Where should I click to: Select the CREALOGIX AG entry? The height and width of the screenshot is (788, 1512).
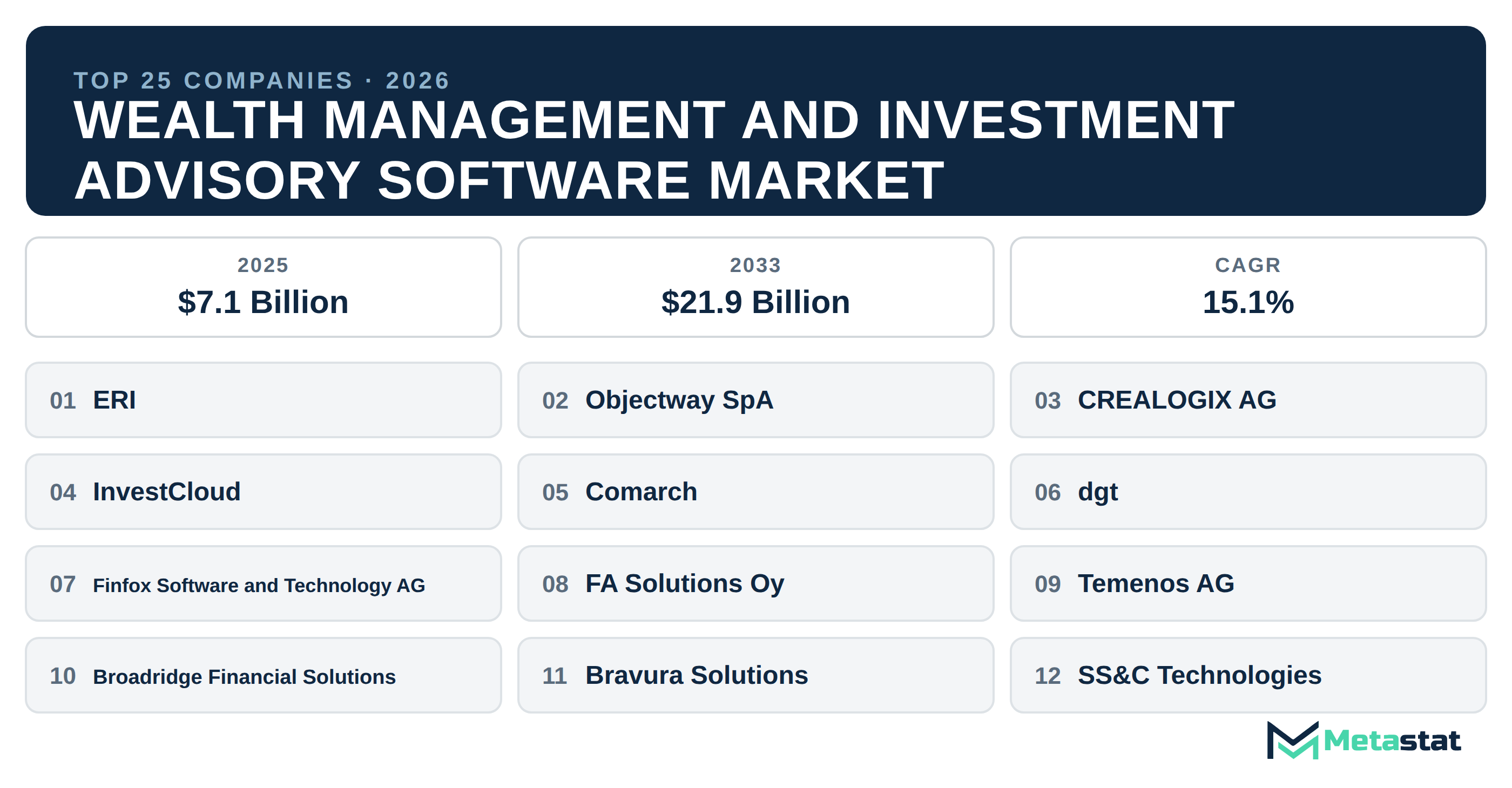pos(1248,399)
